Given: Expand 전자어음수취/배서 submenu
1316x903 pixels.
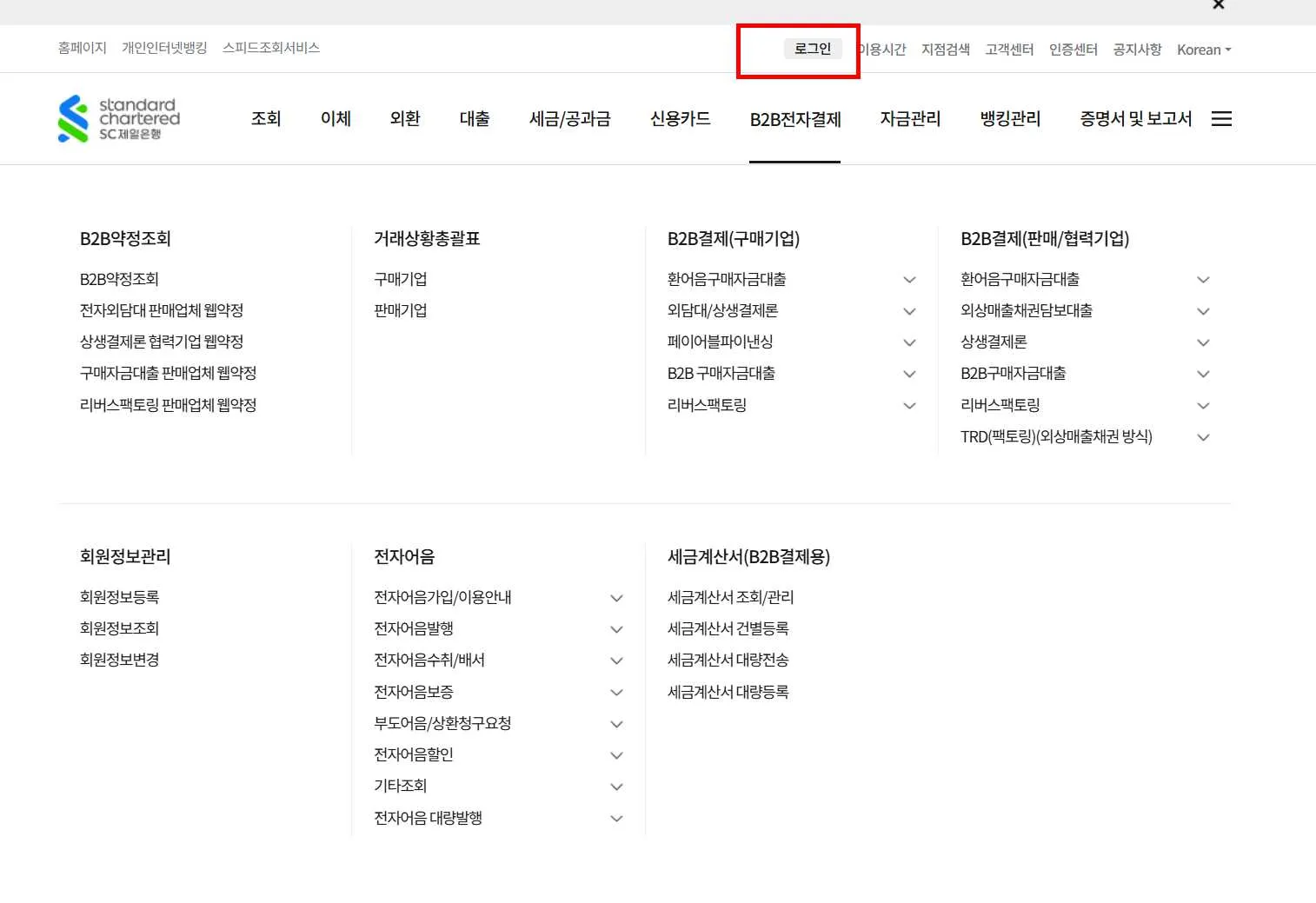Looking at the screenshot, I should [616, 661].
